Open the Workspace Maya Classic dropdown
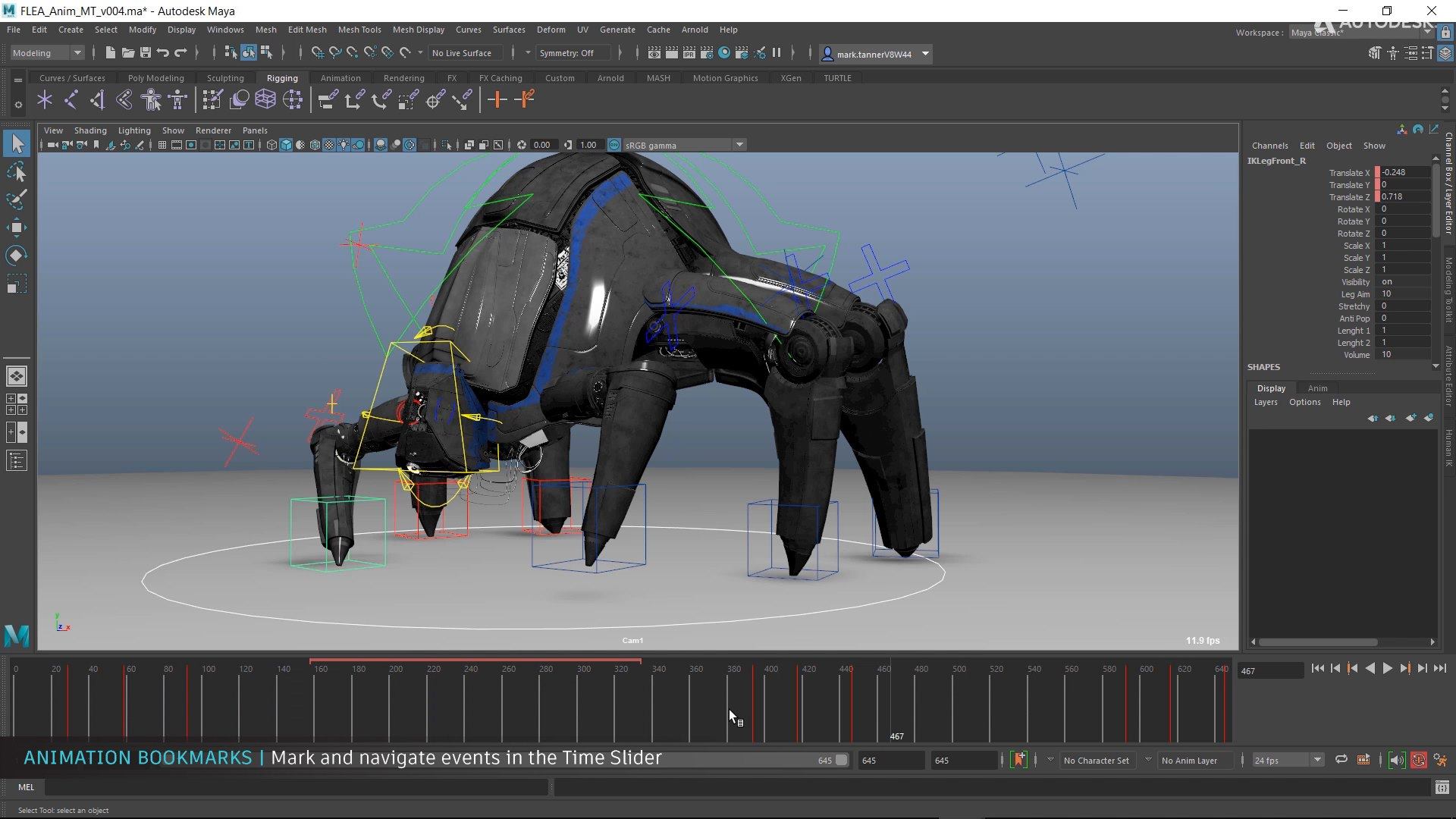The image size is (1456, 819). 1361,33
